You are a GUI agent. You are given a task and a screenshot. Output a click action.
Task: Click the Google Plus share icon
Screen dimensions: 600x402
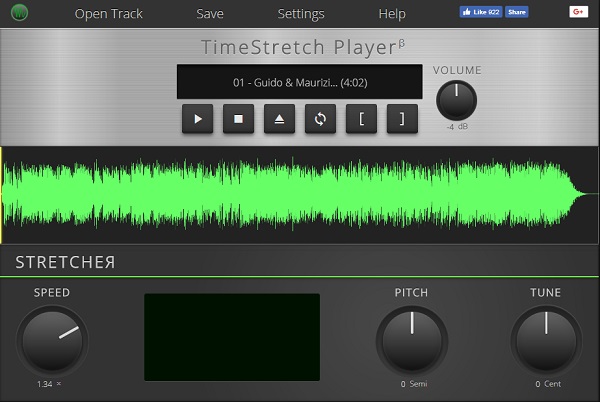[x=577, y=12]
